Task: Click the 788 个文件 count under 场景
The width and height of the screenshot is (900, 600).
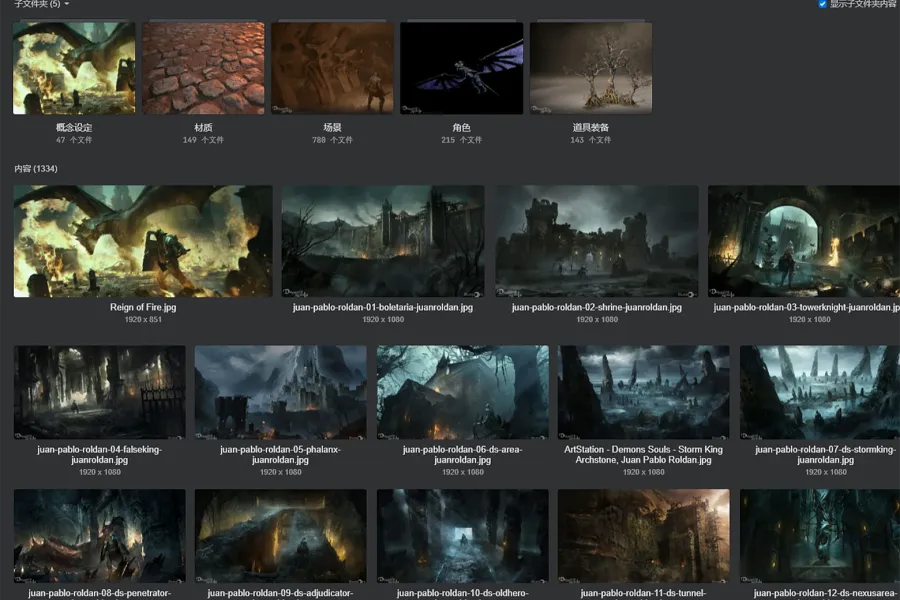Action: click(x=332, y=140)
